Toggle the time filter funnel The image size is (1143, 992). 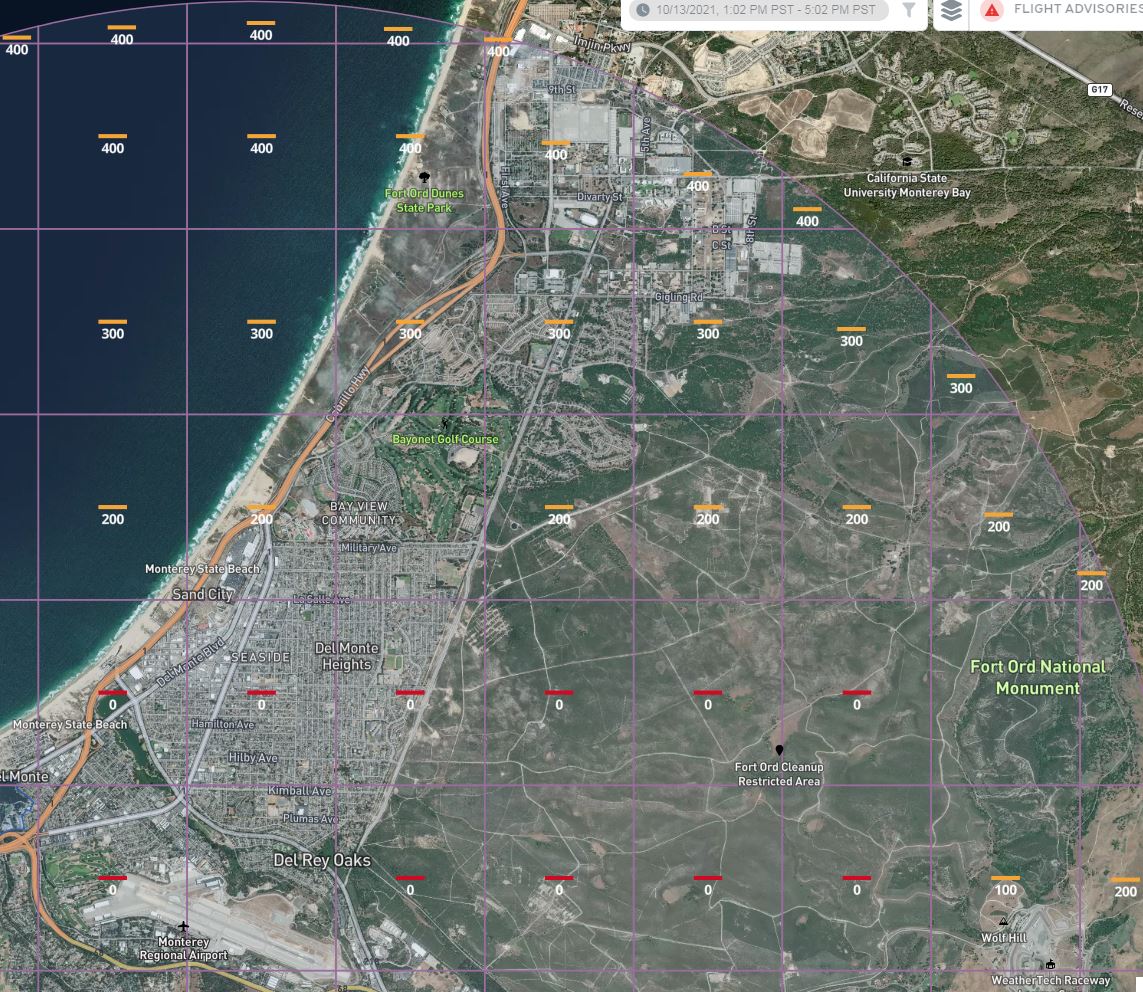tap(908, 11)
